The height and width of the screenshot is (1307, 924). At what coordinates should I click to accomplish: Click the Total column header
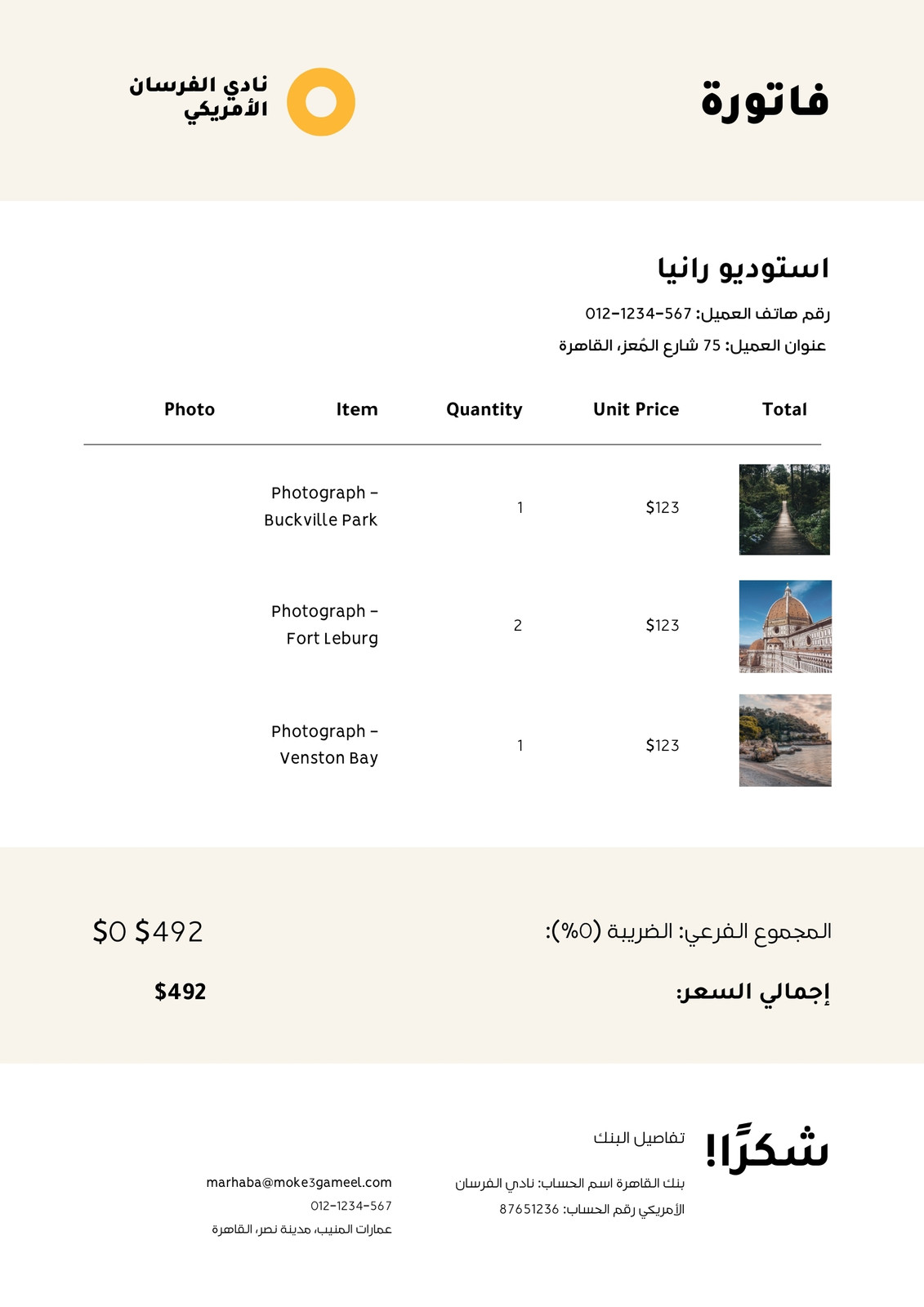pyautogui.click(x=784, y=409)
